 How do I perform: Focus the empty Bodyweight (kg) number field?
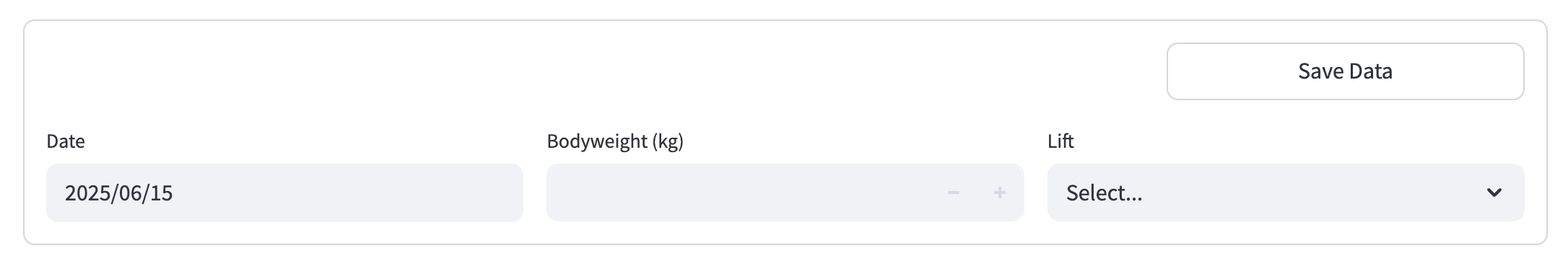click(739, 193)
